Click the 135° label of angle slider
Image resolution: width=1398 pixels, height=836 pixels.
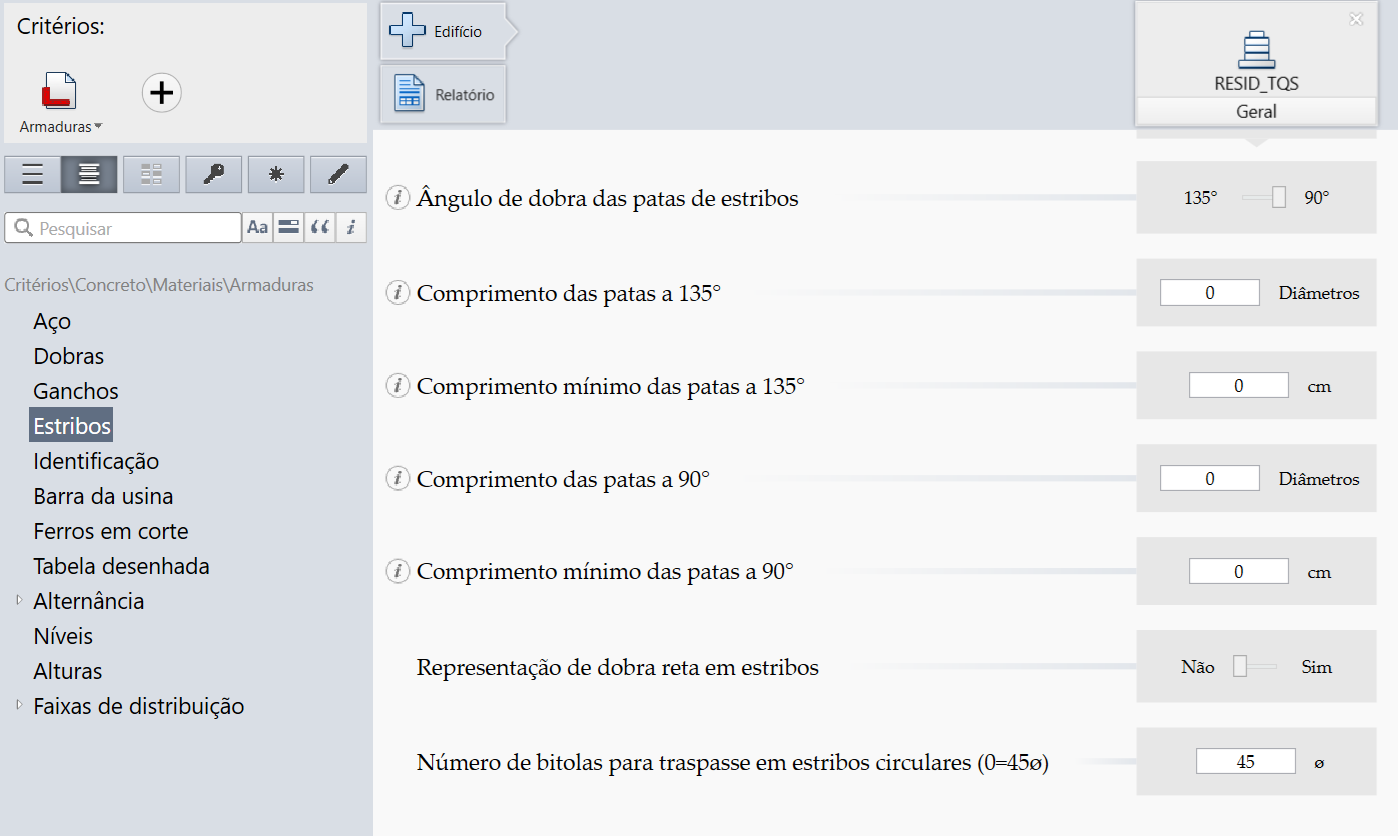[1201, 198]
